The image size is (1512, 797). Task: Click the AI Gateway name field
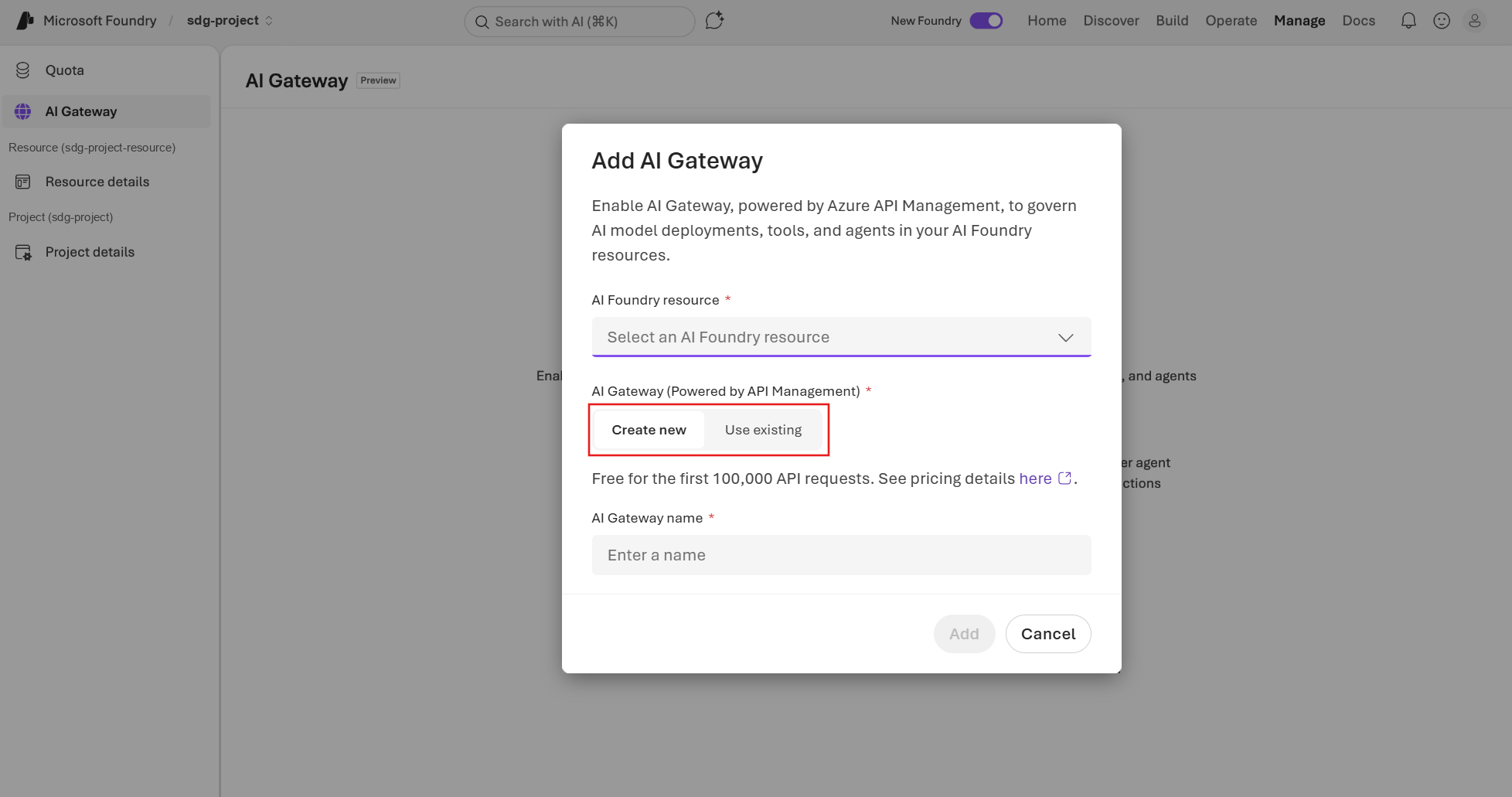pyautogui.click(x=841, y=555)
